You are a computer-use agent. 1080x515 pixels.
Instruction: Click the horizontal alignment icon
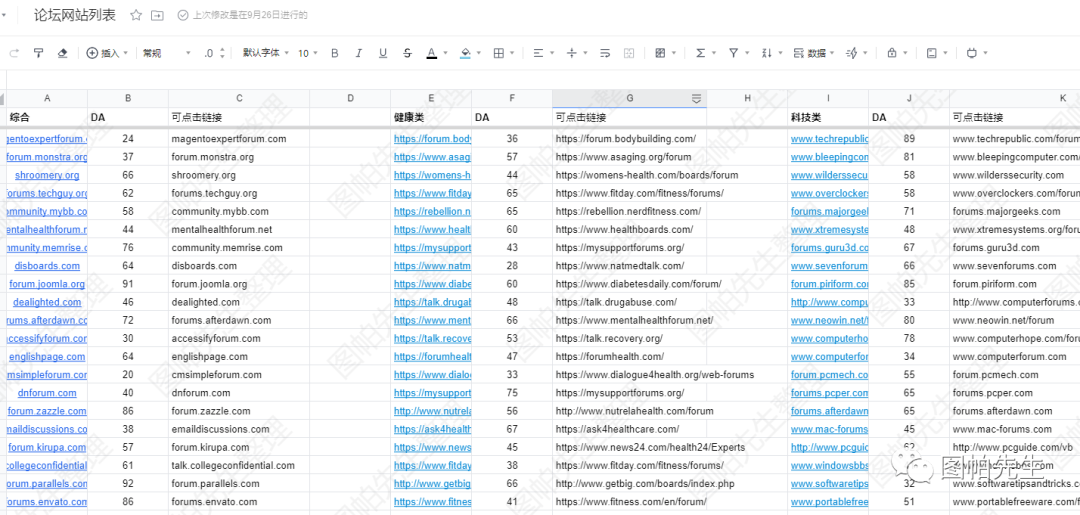(538, 53)
